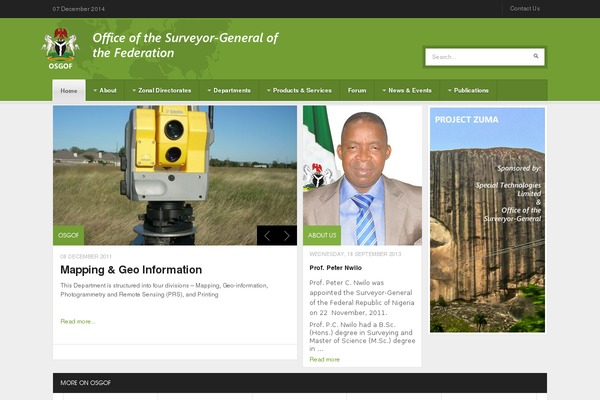
Task: Open the Home tab
Action: (69, 91)
